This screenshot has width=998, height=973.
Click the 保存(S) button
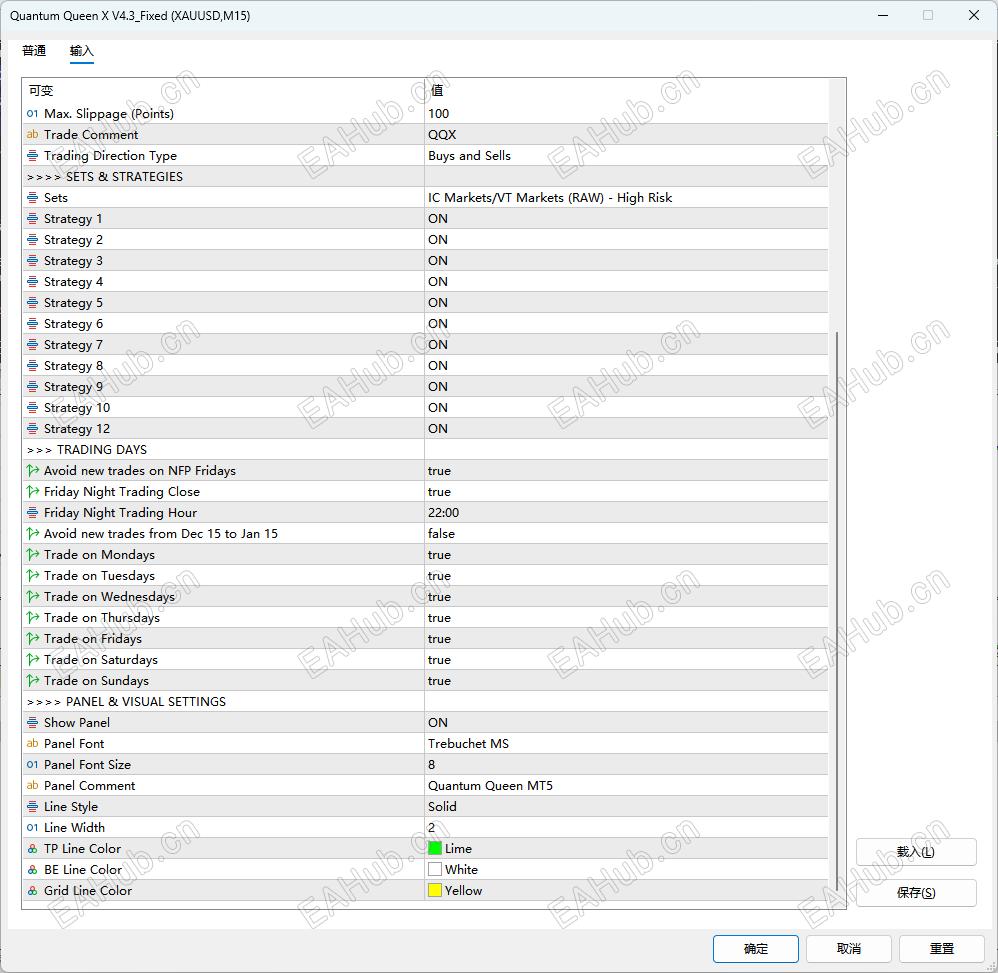(916, 893)
